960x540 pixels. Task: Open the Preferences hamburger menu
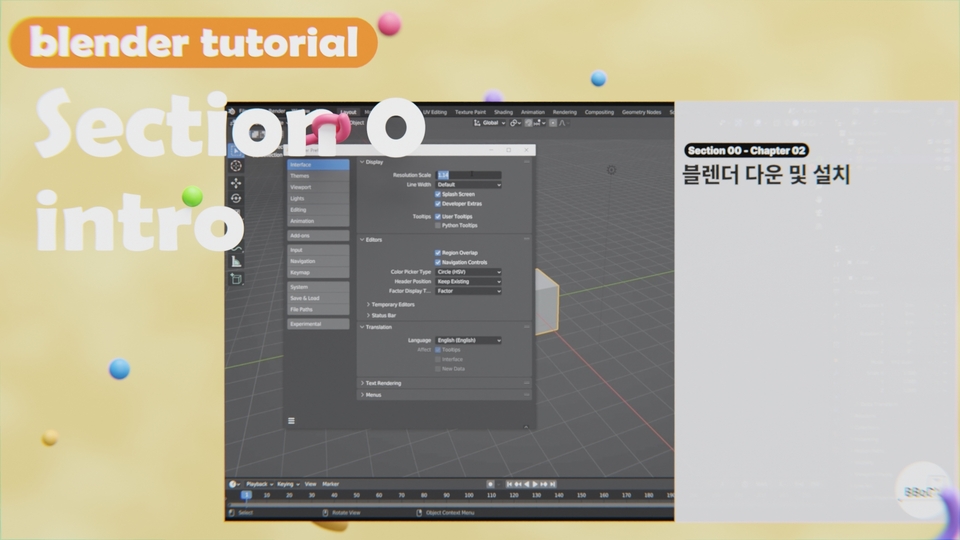tap(291, 421)
